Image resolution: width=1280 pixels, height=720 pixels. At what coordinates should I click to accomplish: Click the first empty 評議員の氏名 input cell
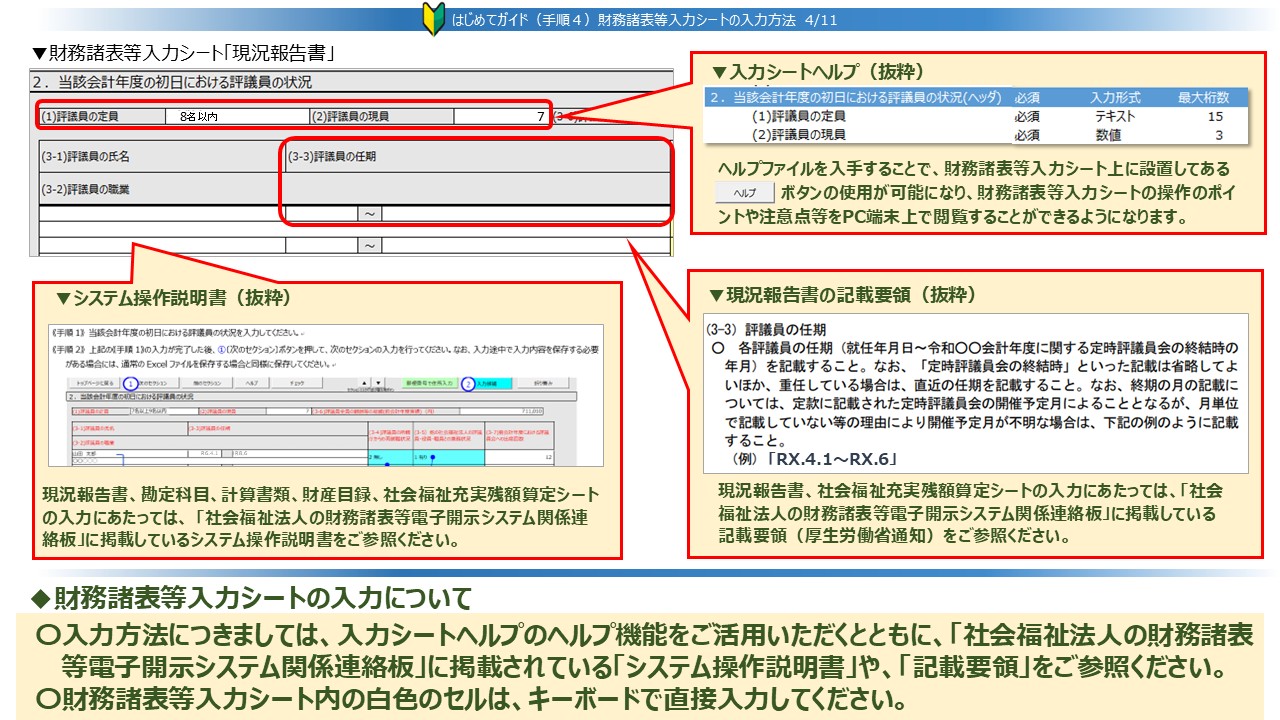click(161, 213)
